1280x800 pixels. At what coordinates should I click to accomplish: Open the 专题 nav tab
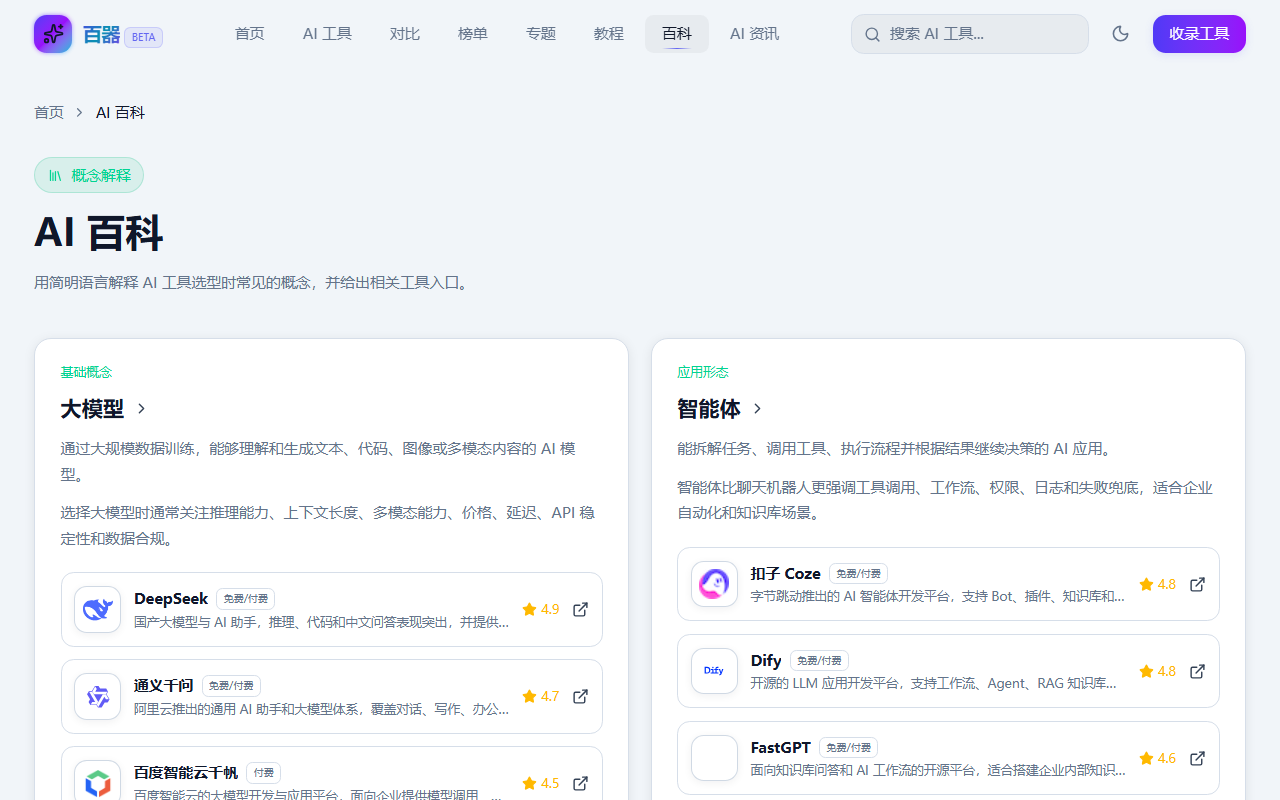click(541, 34)
